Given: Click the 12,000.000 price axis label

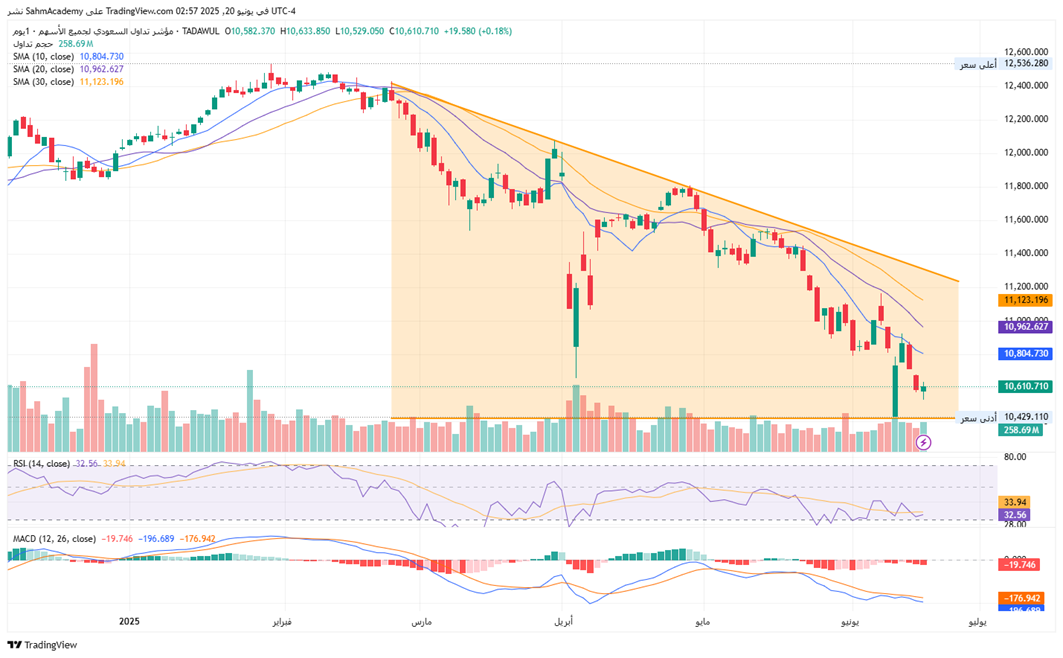Looking at the screenshot, I should (x=1026, y=152).
